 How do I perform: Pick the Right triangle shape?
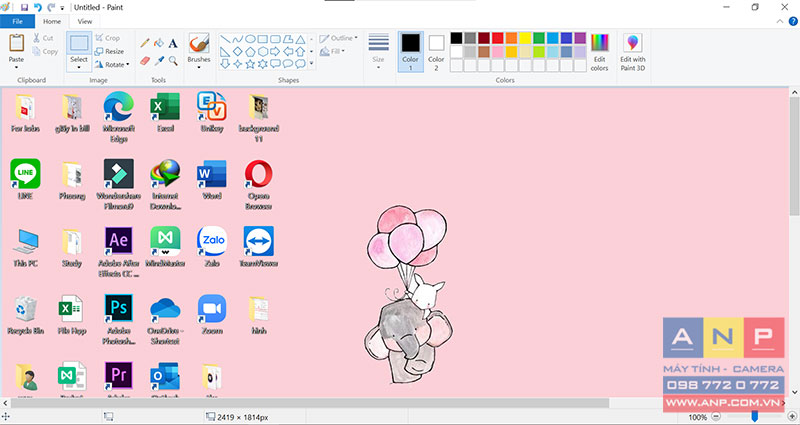tap(225, 52)
